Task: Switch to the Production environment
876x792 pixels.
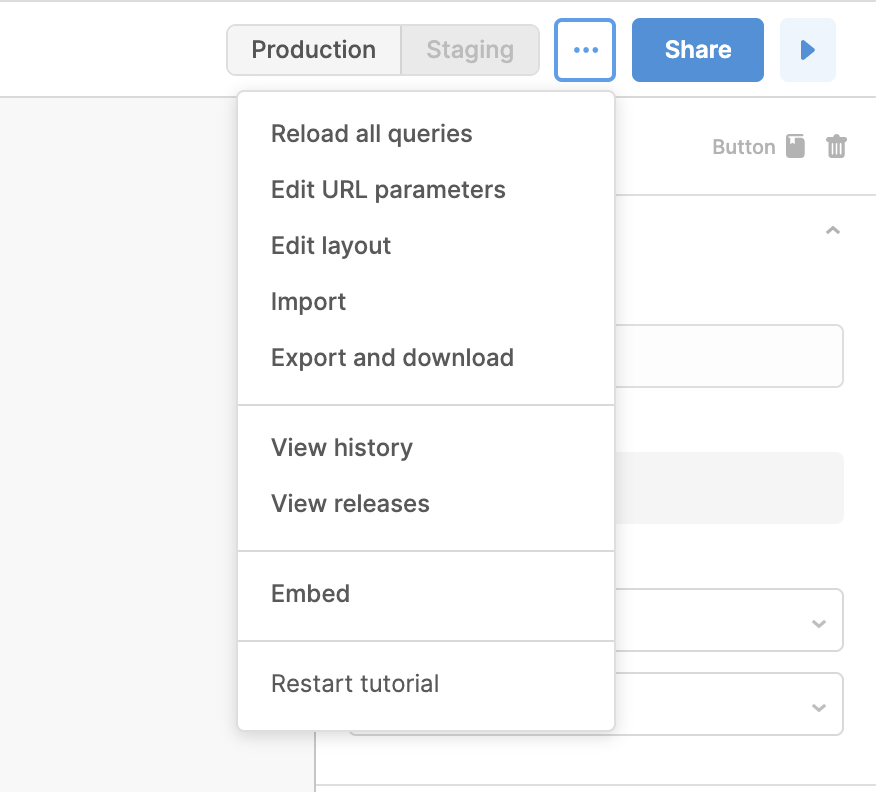Action: coord(314,50)
